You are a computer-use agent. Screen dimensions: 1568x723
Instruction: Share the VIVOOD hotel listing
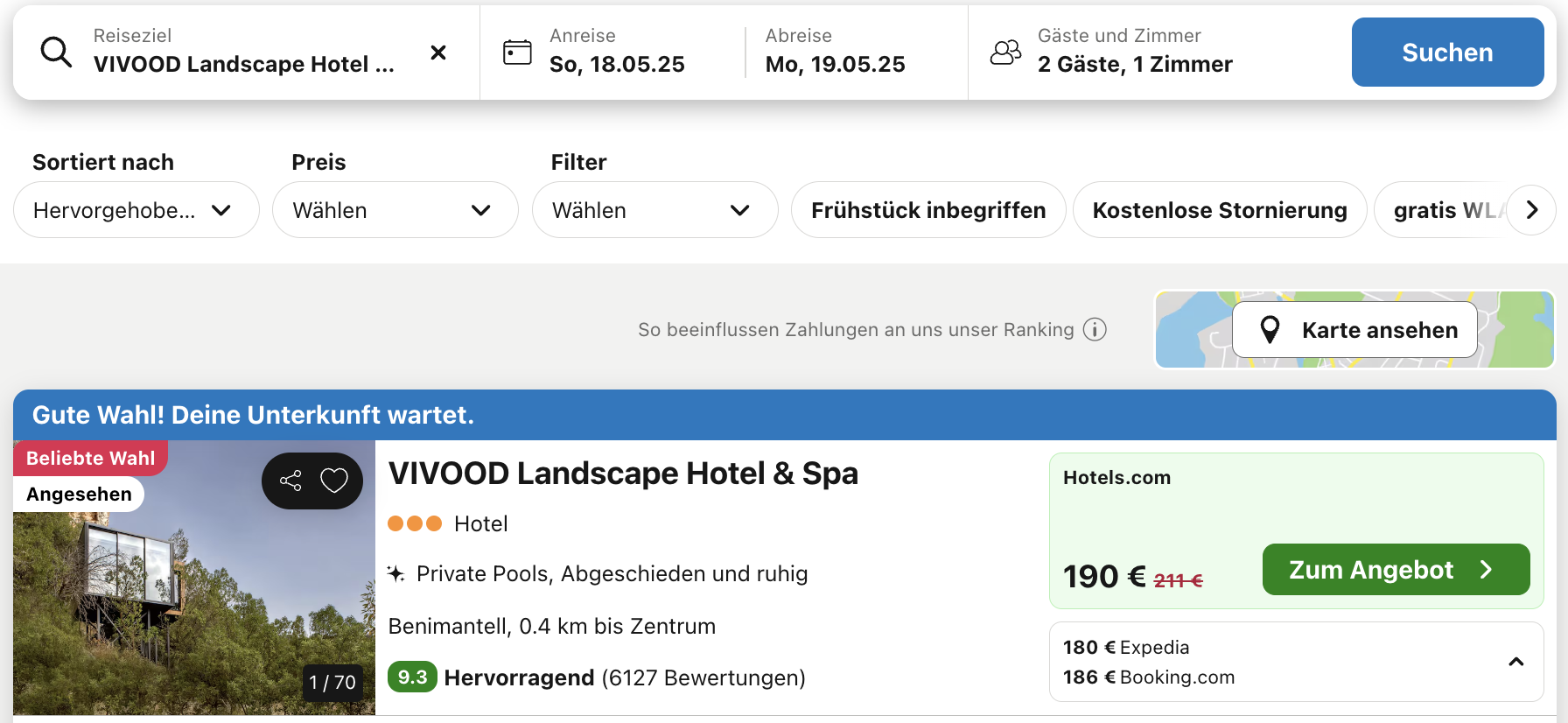[290, 481]
